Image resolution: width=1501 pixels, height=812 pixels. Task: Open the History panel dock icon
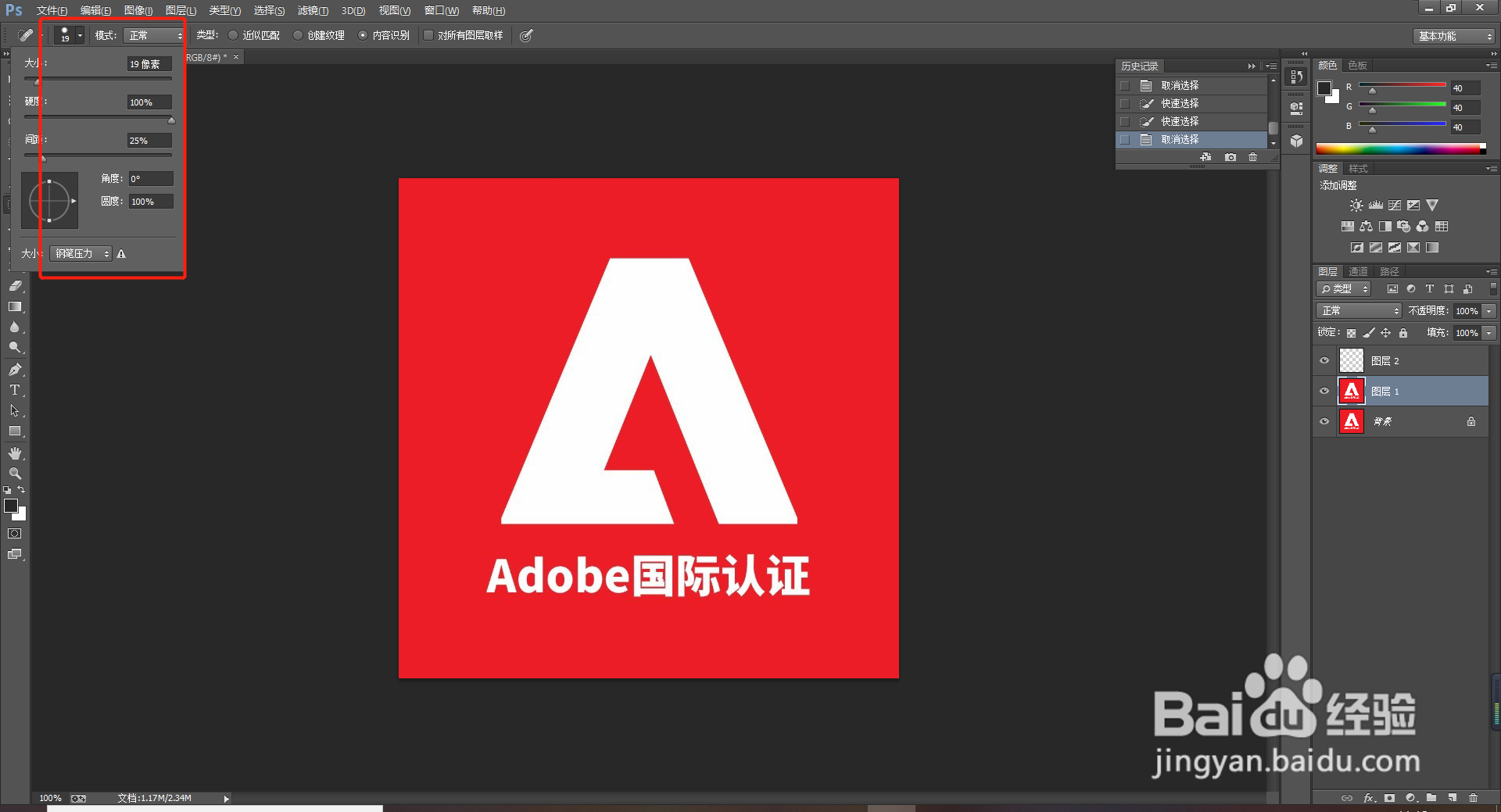click(x=1296, y=77)
